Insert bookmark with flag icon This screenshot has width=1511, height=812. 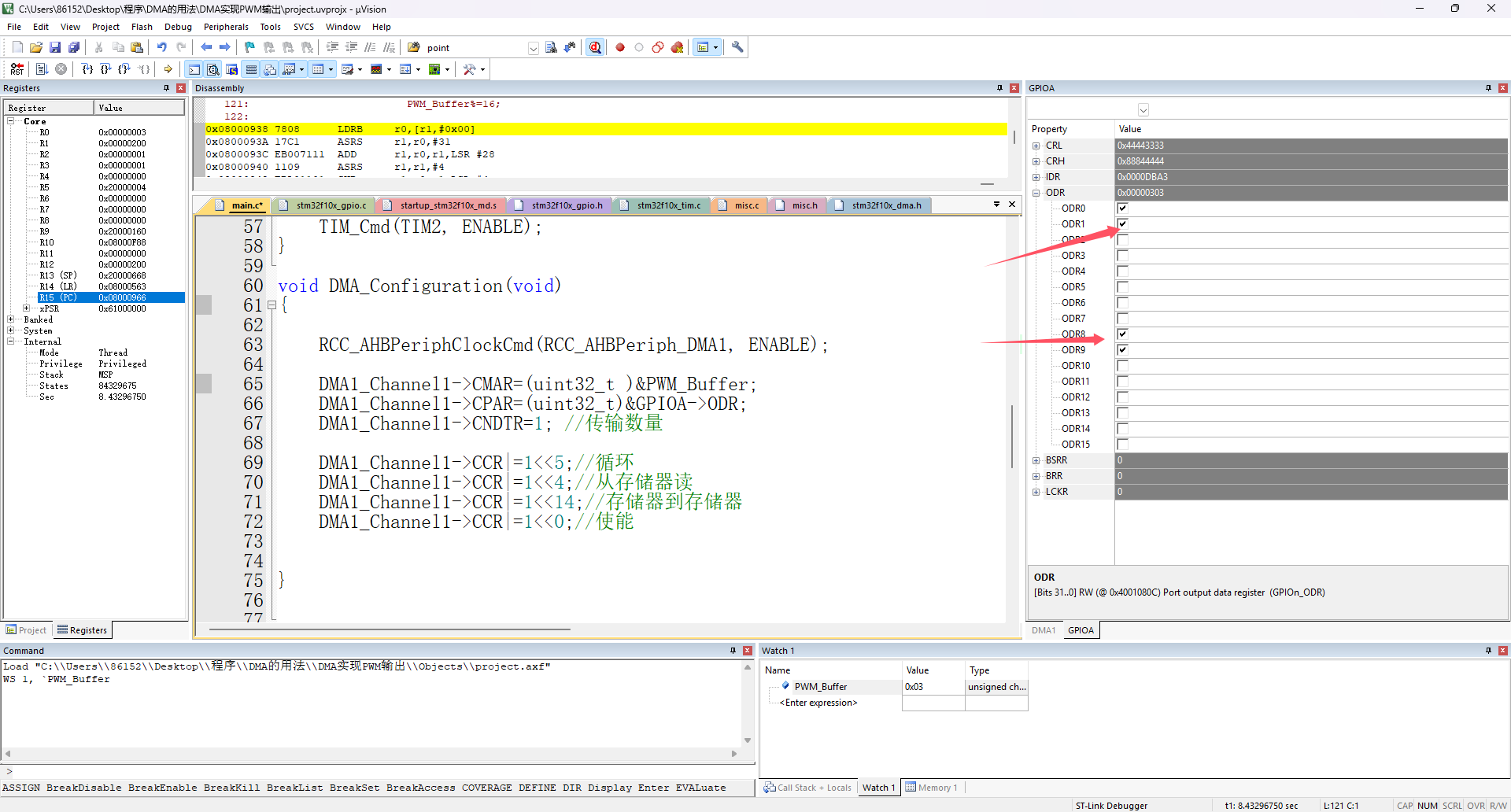point(250,47)
